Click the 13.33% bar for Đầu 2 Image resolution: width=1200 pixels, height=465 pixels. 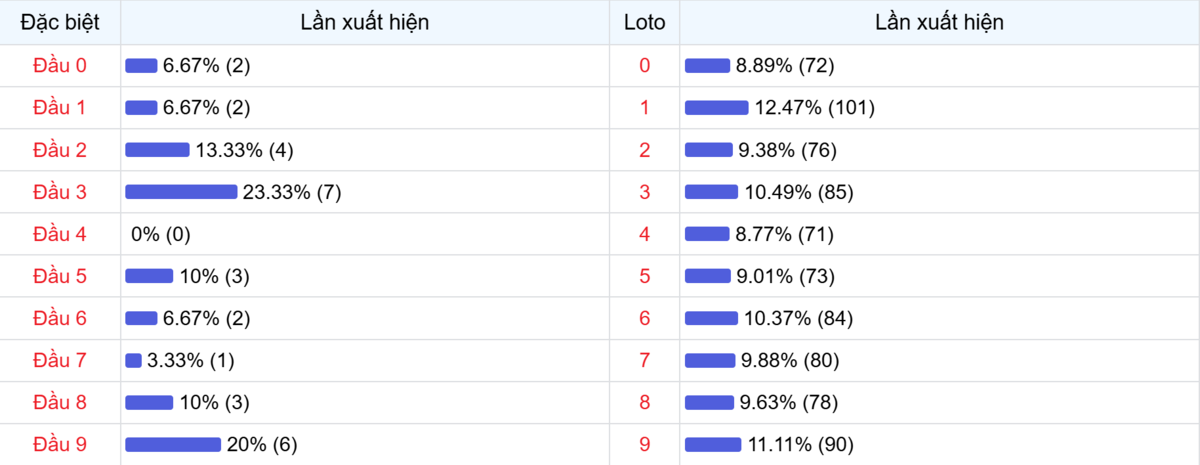click(157, 150)
